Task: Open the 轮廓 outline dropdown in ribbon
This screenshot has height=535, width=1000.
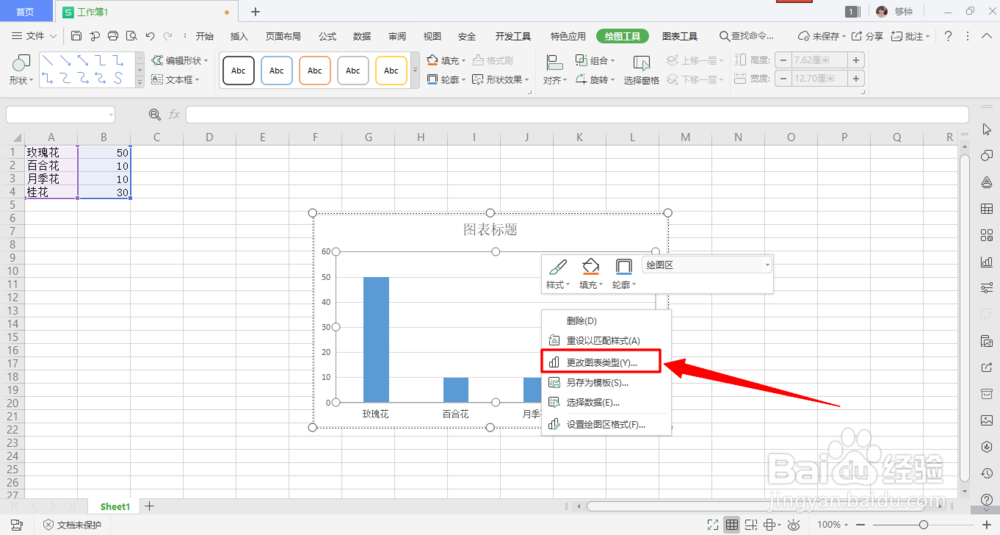Action: 445,80
